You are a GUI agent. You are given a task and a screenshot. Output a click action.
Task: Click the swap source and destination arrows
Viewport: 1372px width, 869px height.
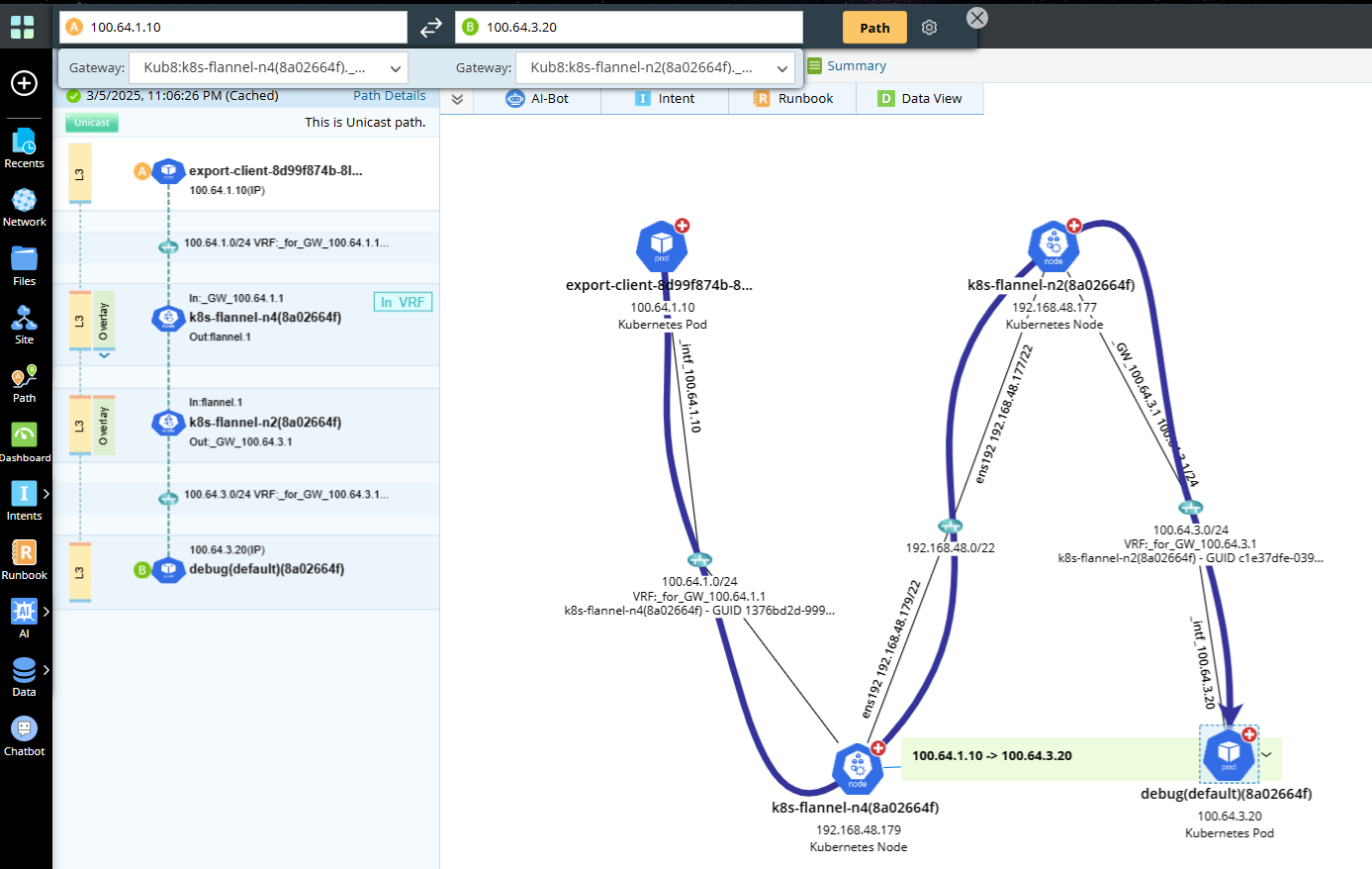click(x=431, y=28)
